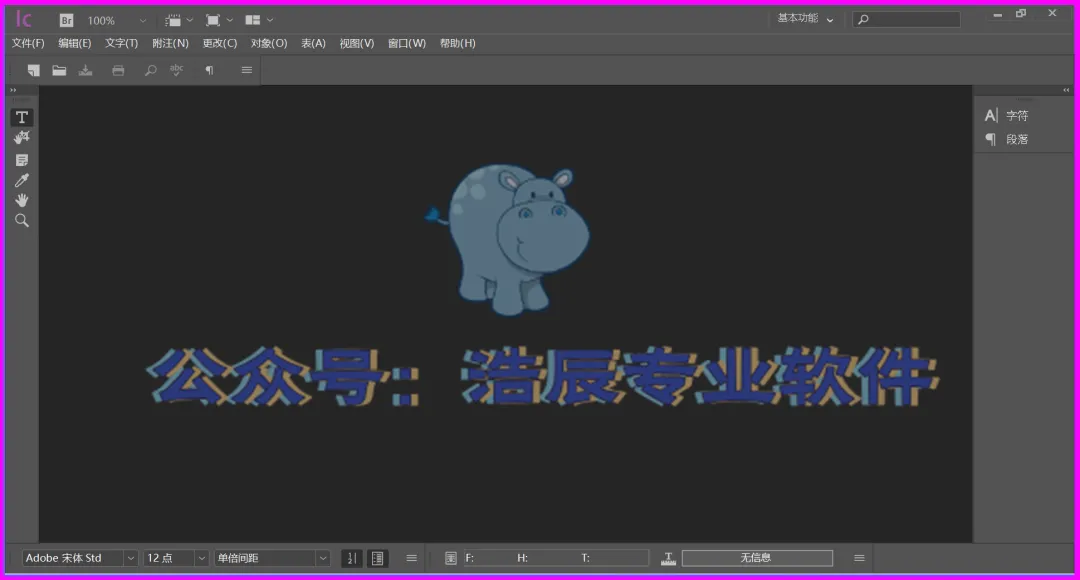This screenshot has height=580, width=1080.
Task: Open the Bridge (Br) button
Action: point(66,21)
